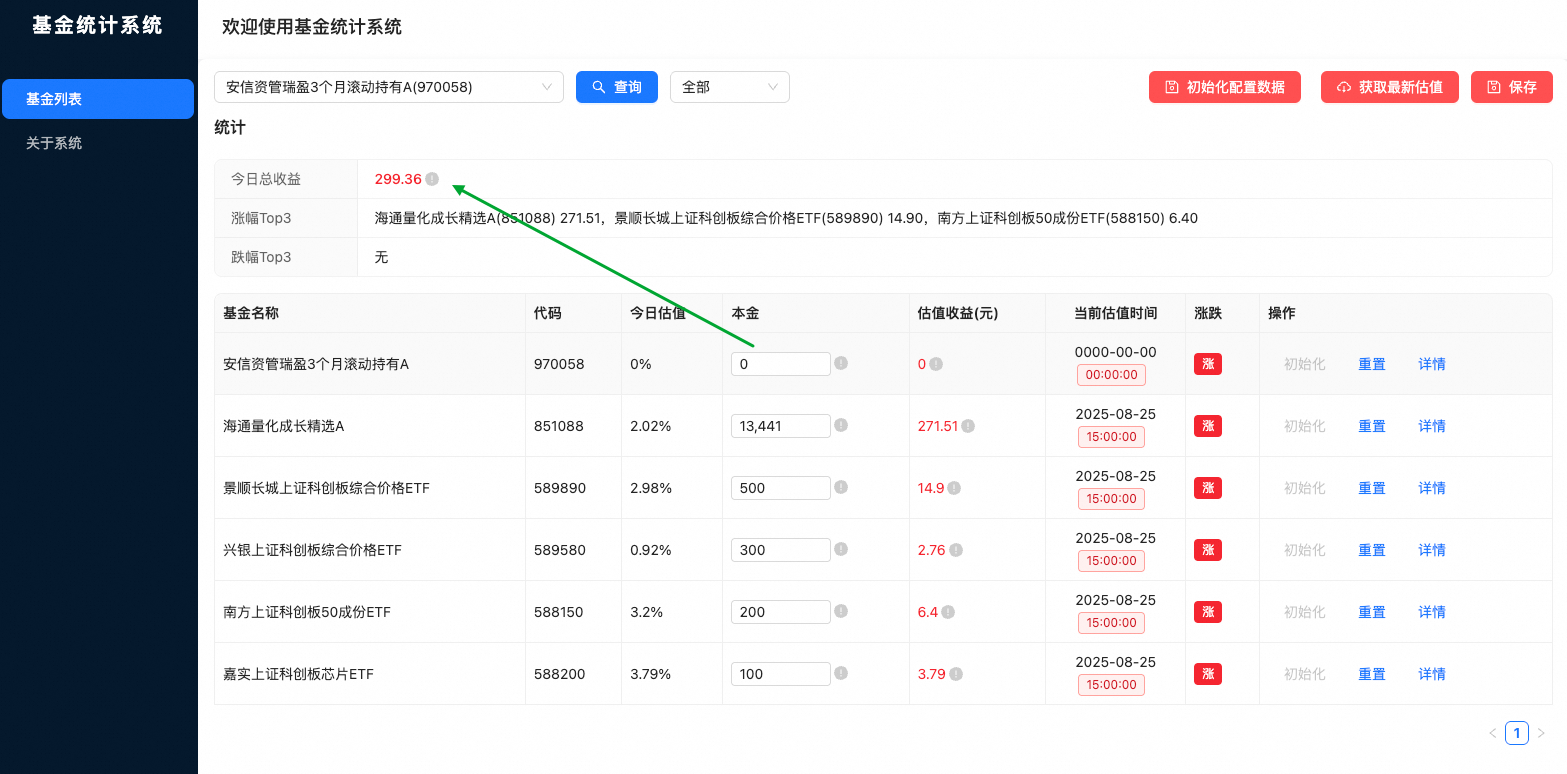Image resolution: width=1567 pixels, height=774 pixels.
Task: Click 详情 for 兴银上证科创板综合价格ETF
Action: [1432, 550]
